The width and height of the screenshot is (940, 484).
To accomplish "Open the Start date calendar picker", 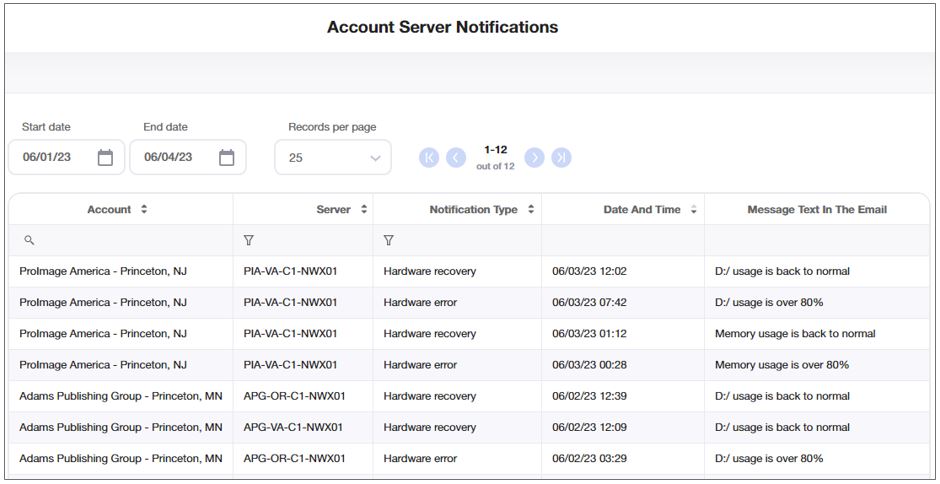I will [x=105, y=158].
